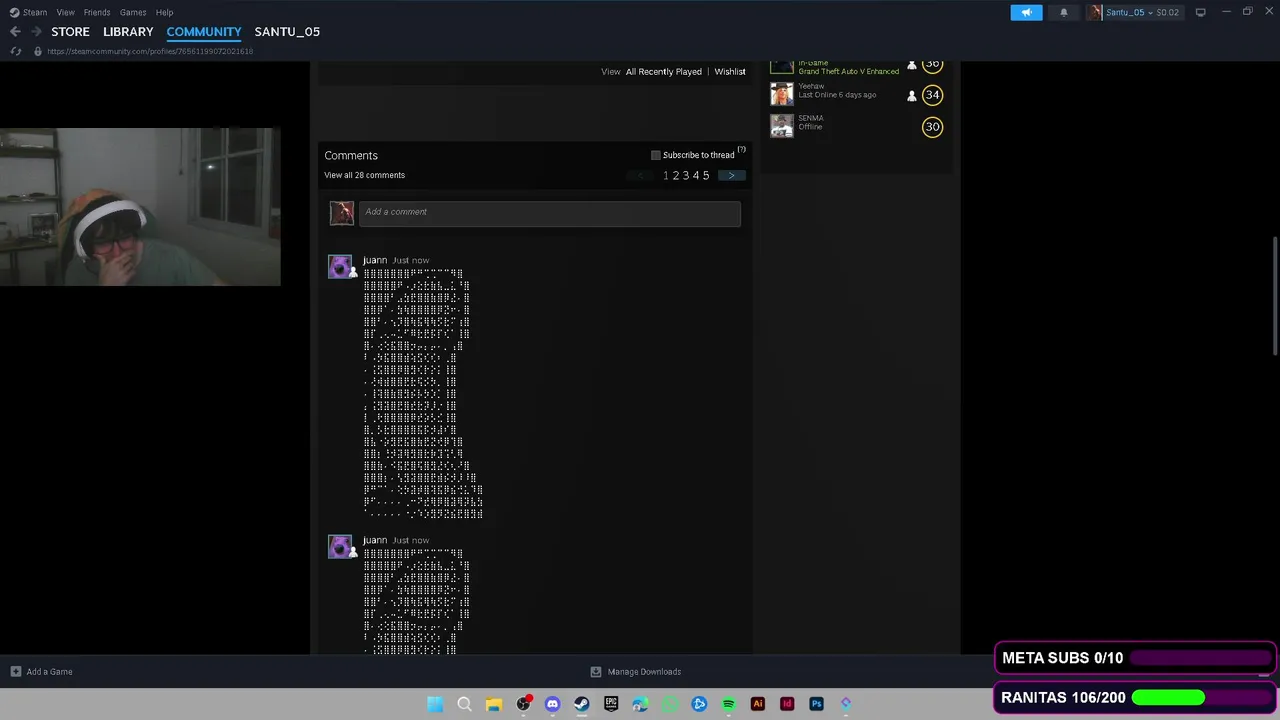1280x720 pixels.
Task: Open Microsoft Edge from taskbar
Action: (640, 704)
